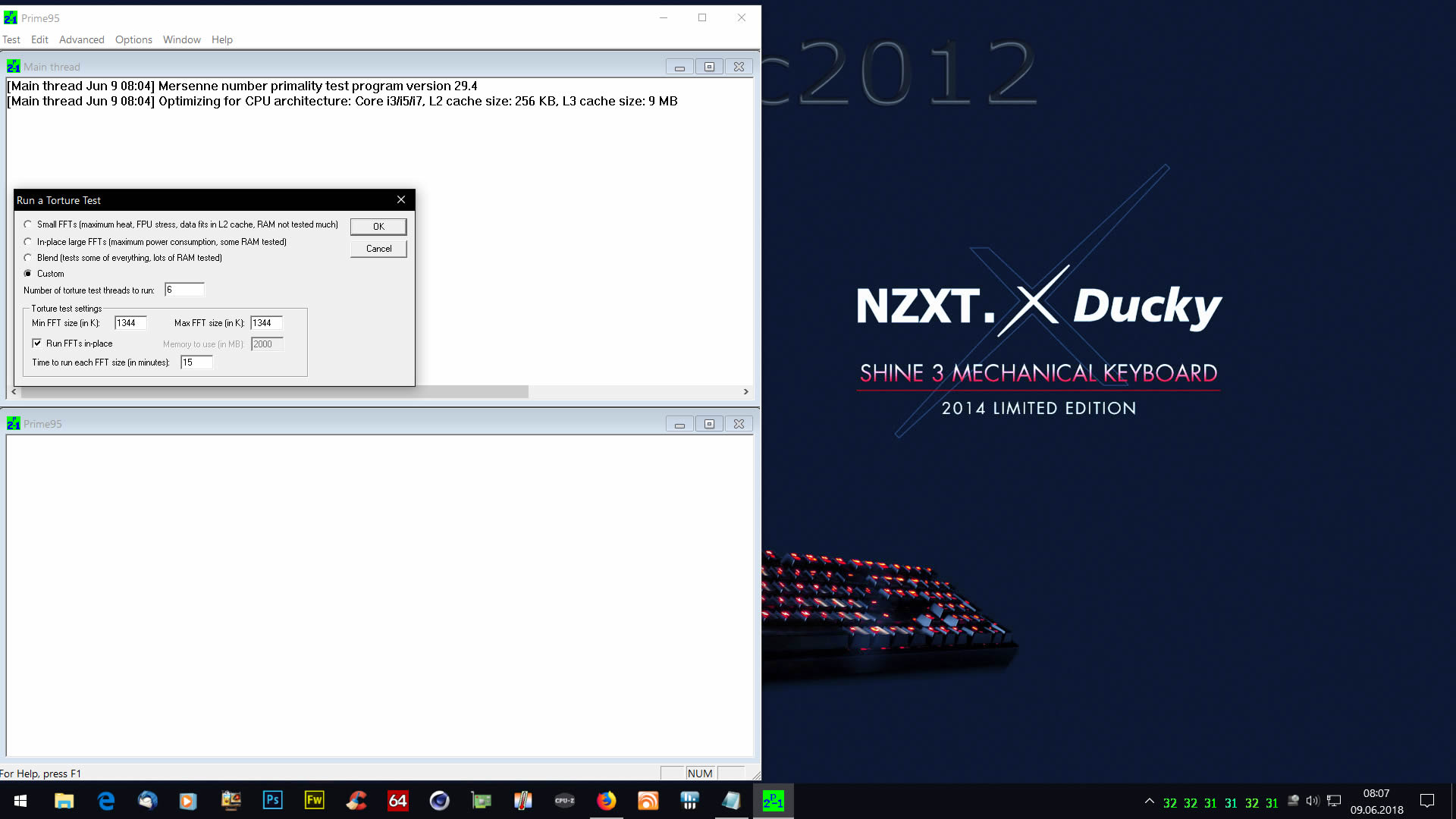
Task: Cancel the Torture Test dialog
Action: click(378, 249)
